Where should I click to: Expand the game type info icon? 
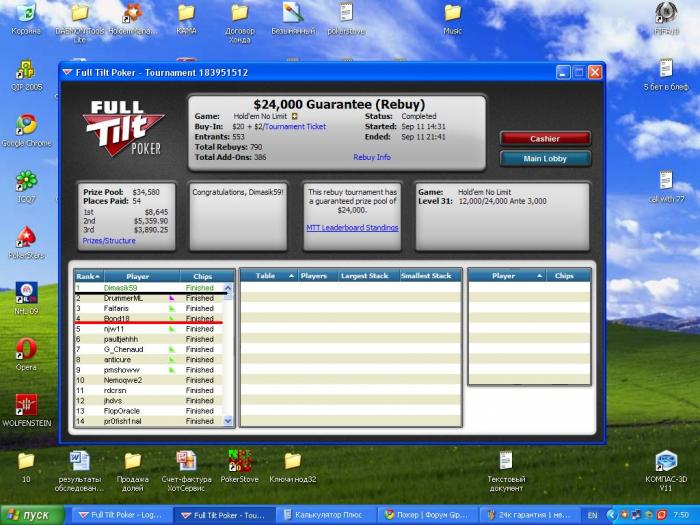coord(294,116)
